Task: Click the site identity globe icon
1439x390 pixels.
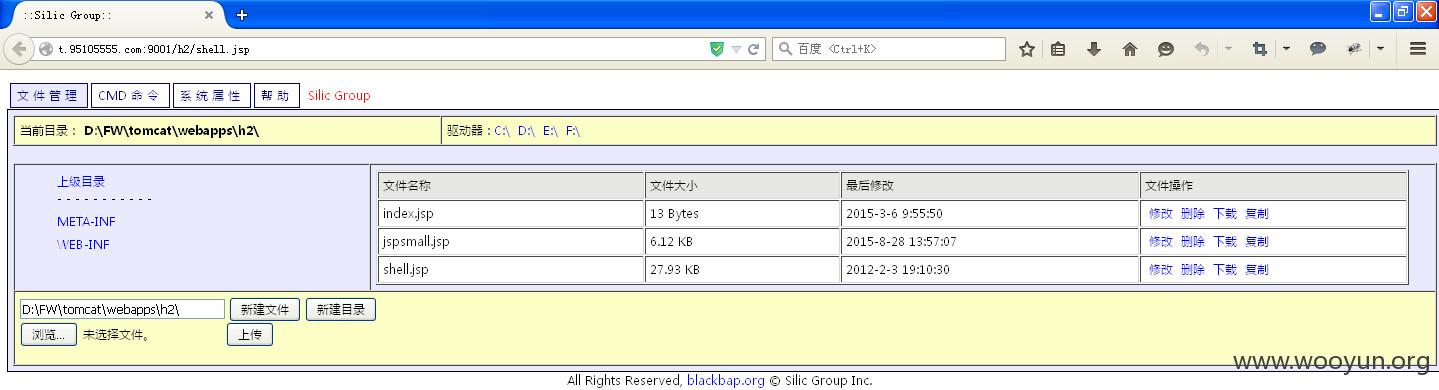Action: [x=46, y=49]
